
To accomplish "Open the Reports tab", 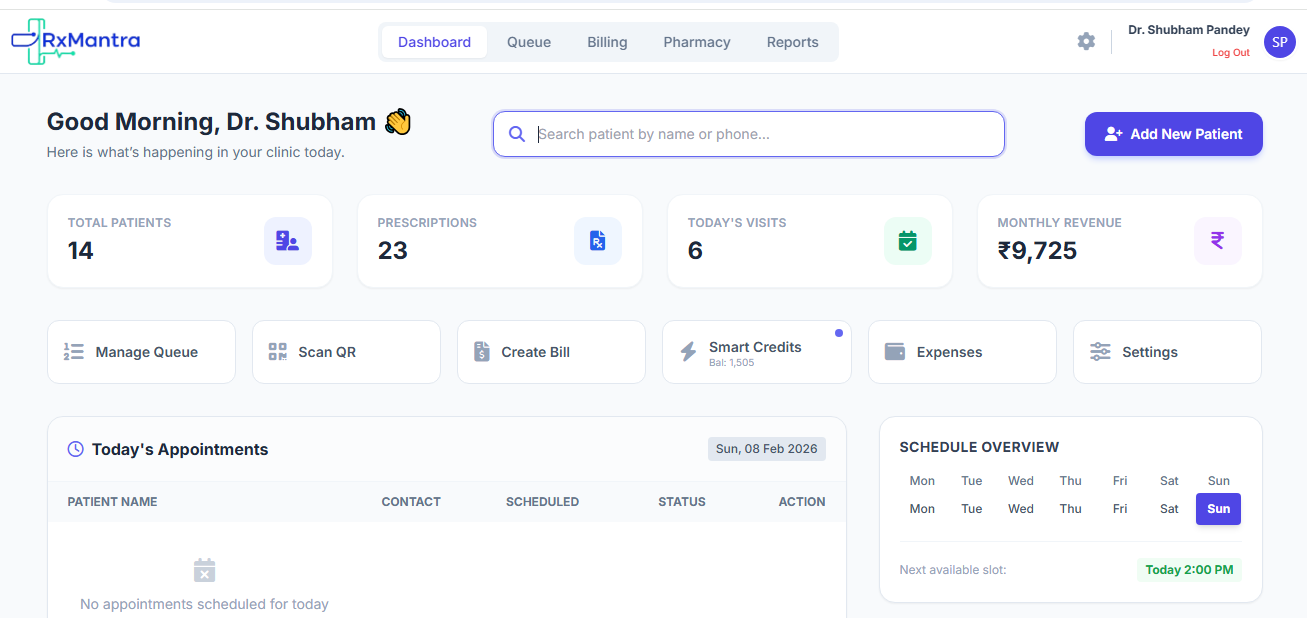I will click(x=792, y=41).
